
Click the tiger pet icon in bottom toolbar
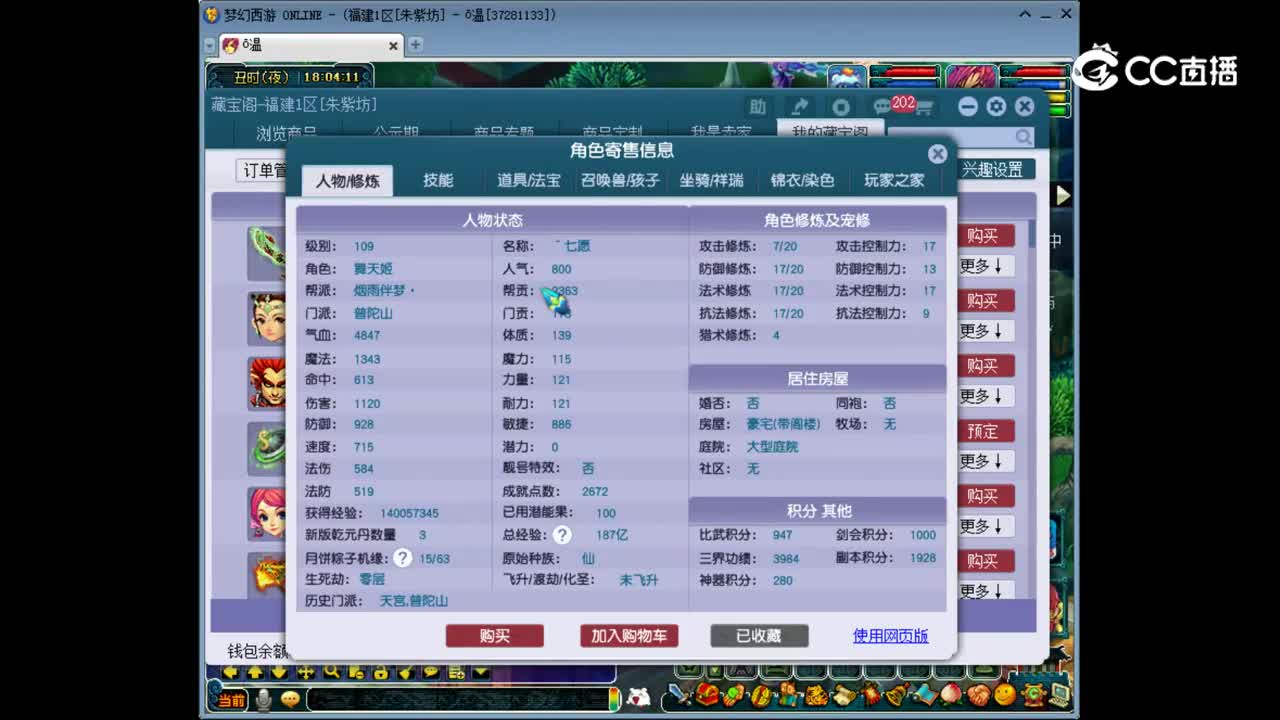tap(817, 695)
